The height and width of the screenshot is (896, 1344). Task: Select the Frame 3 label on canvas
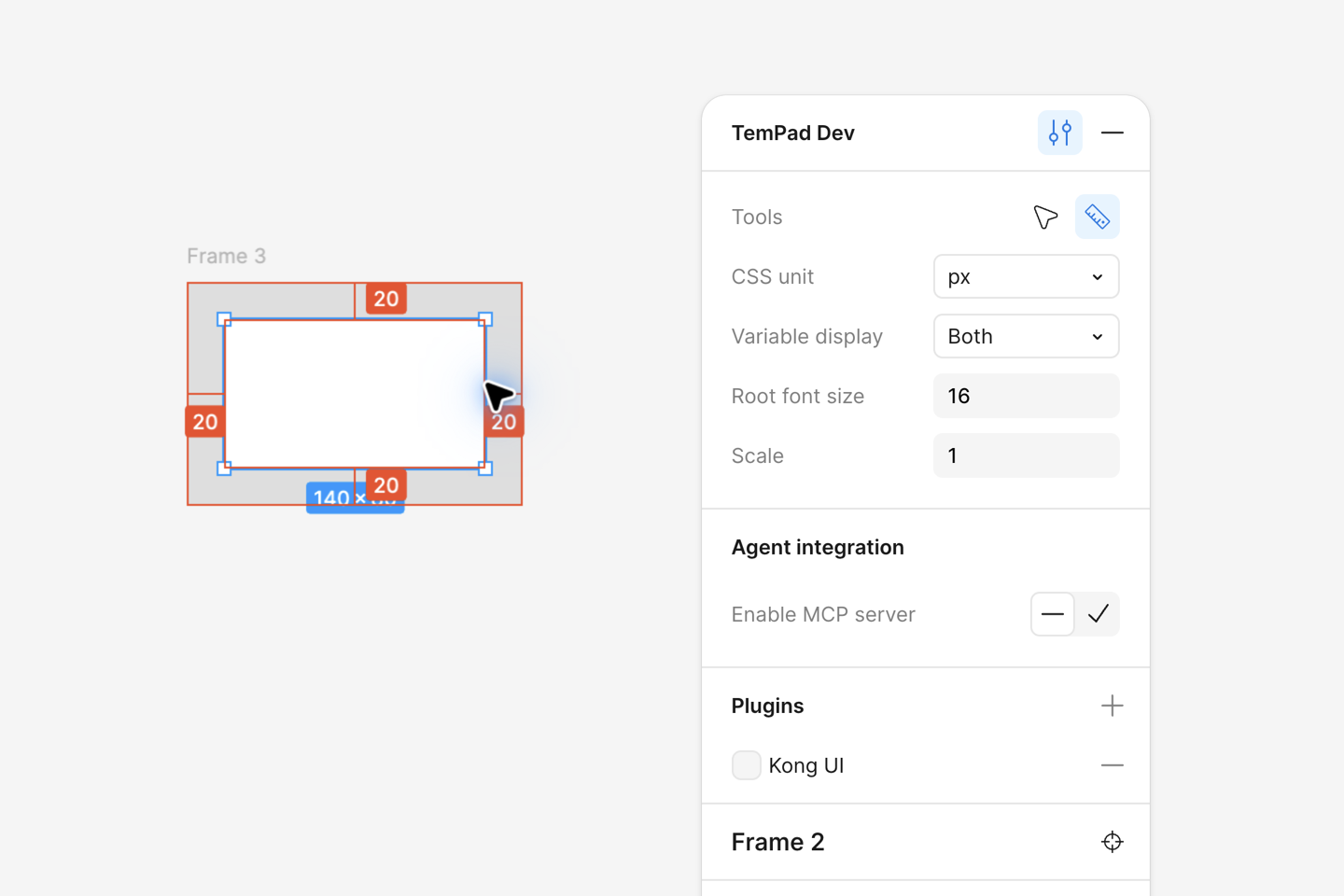226,256
